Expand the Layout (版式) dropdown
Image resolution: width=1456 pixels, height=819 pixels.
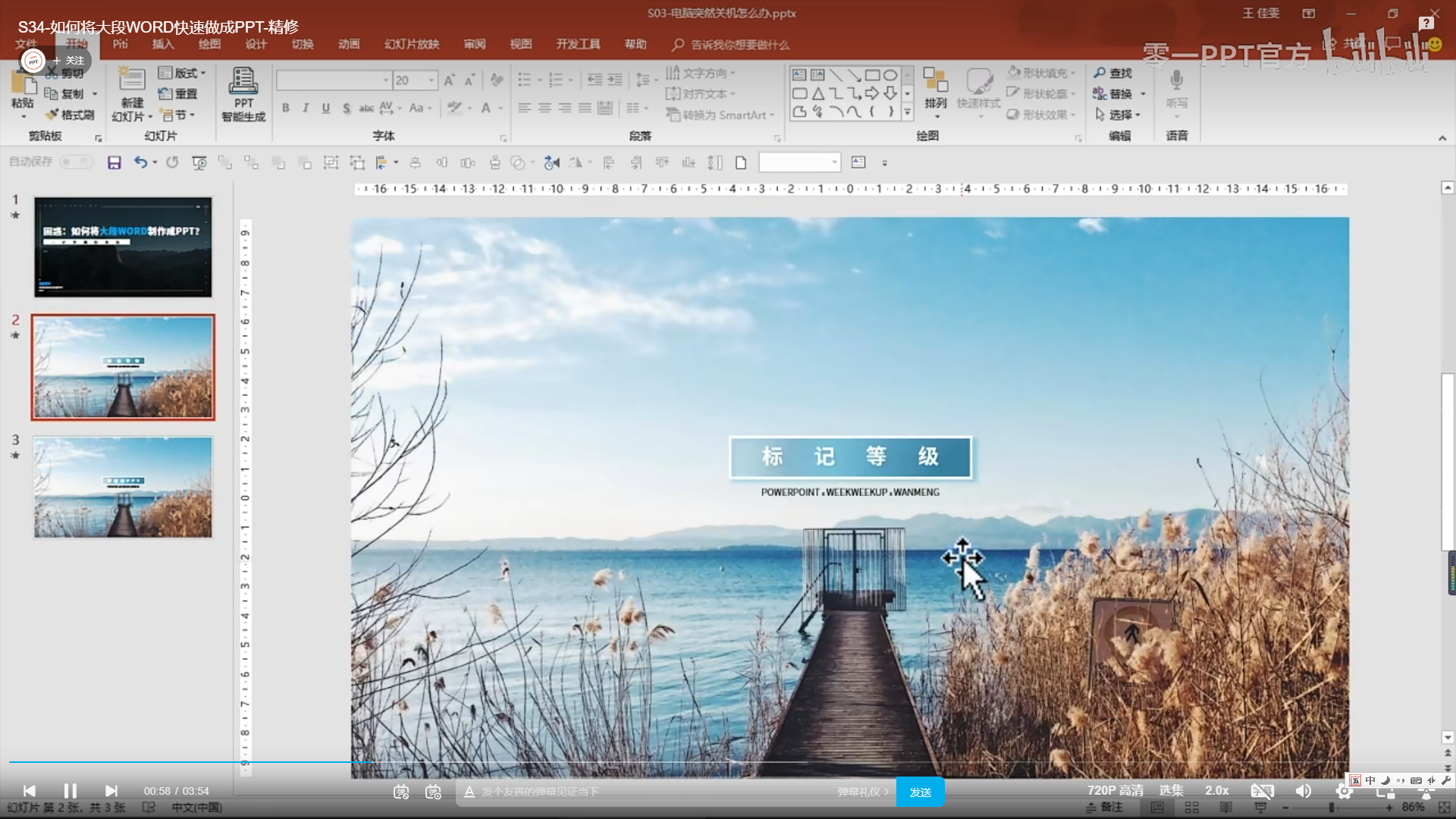182,73
